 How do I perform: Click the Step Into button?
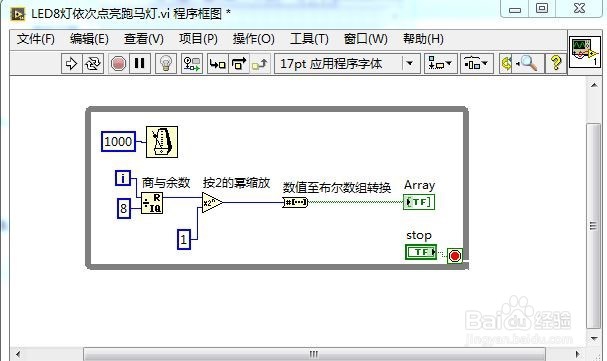coord(217,63)
